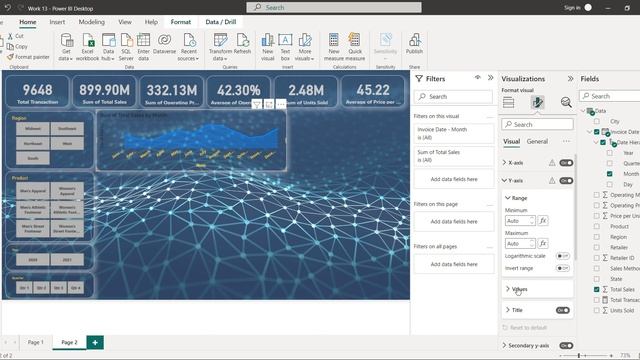The width and height of the screenshot is (640, 360).
Task: Open the Data hub option
Action: (x=108, y=47)
